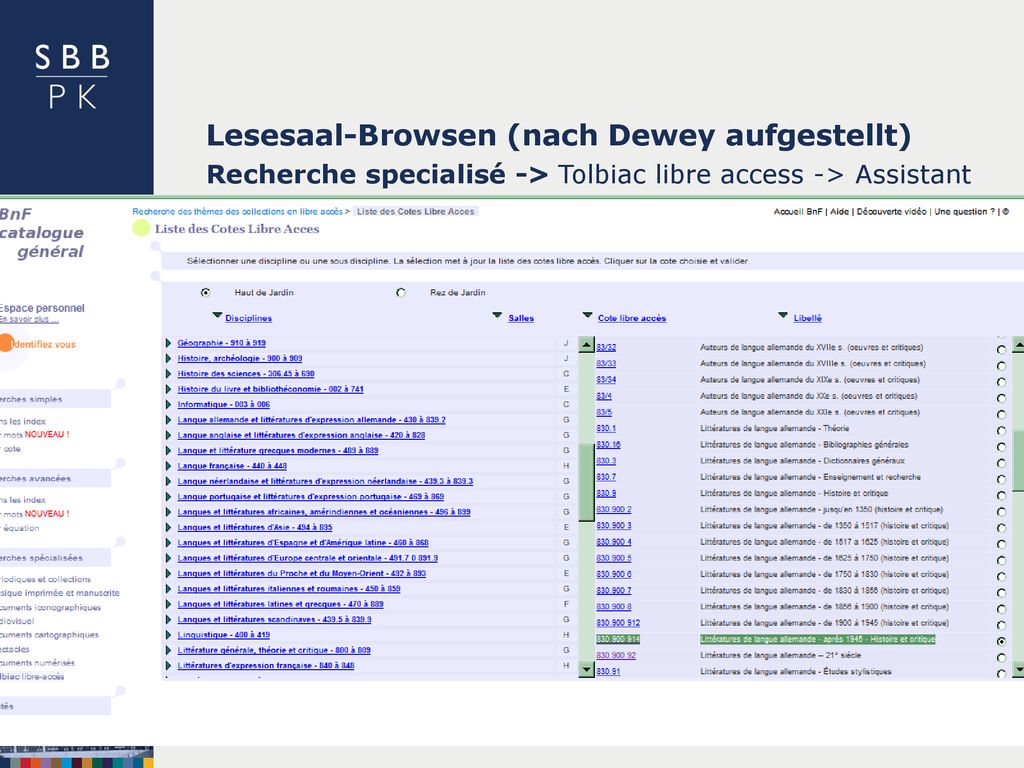Viewport: 1024px width, 768px height.
Task: Select the Rez de Jardin radio button
Action: tap(401, 293)
